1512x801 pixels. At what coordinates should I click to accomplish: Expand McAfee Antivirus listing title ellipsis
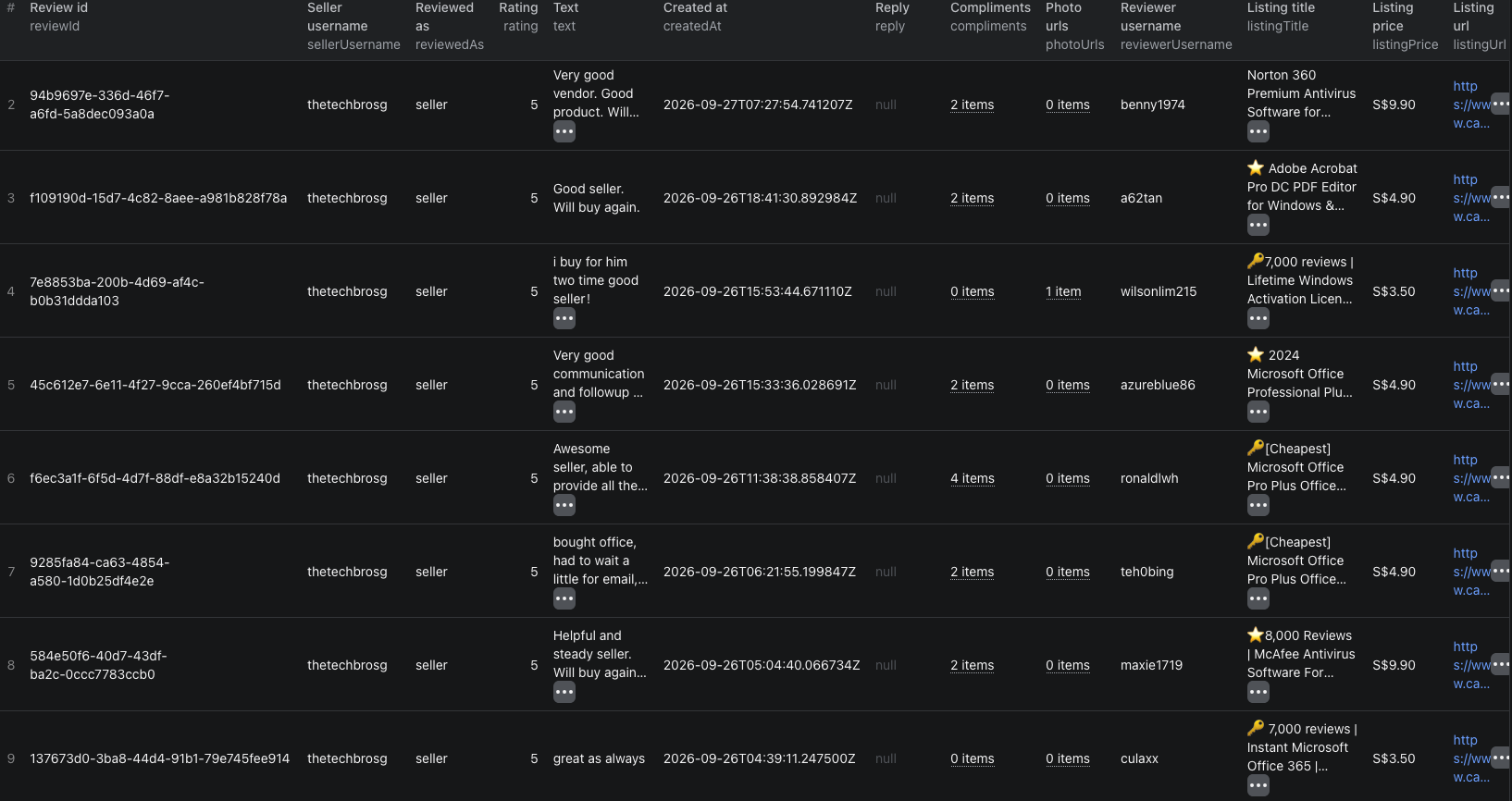click(1258, 693)
